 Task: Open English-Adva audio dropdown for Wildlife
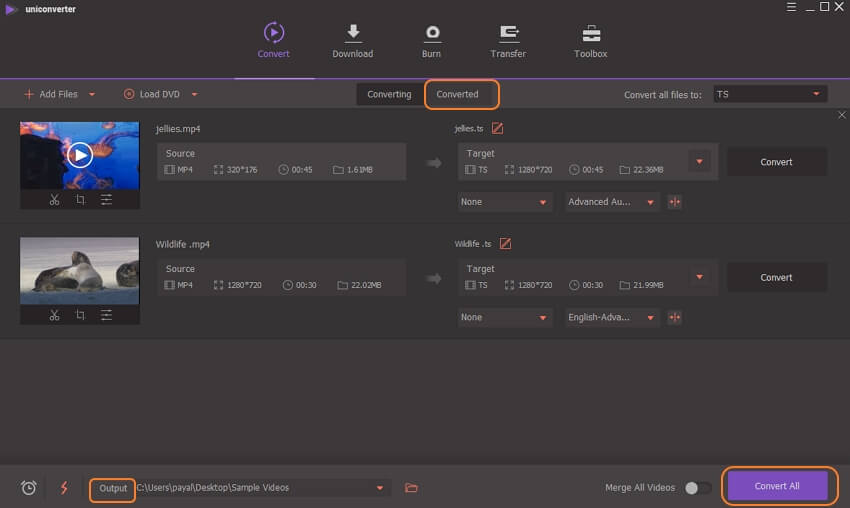[612, 318]
